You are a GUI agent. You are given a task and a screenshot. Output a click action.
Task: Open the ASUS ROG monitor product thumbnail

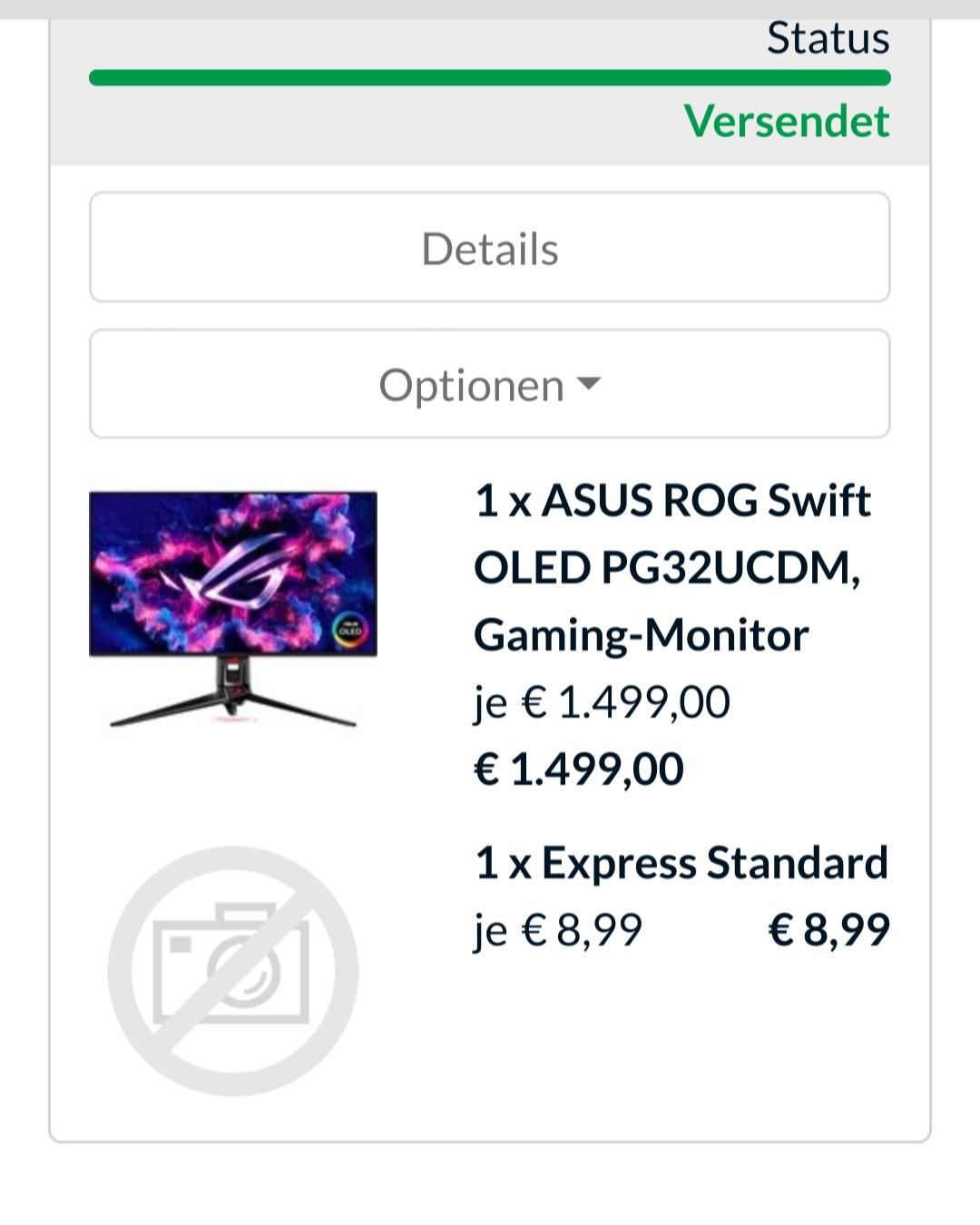[x=233, y=608]
